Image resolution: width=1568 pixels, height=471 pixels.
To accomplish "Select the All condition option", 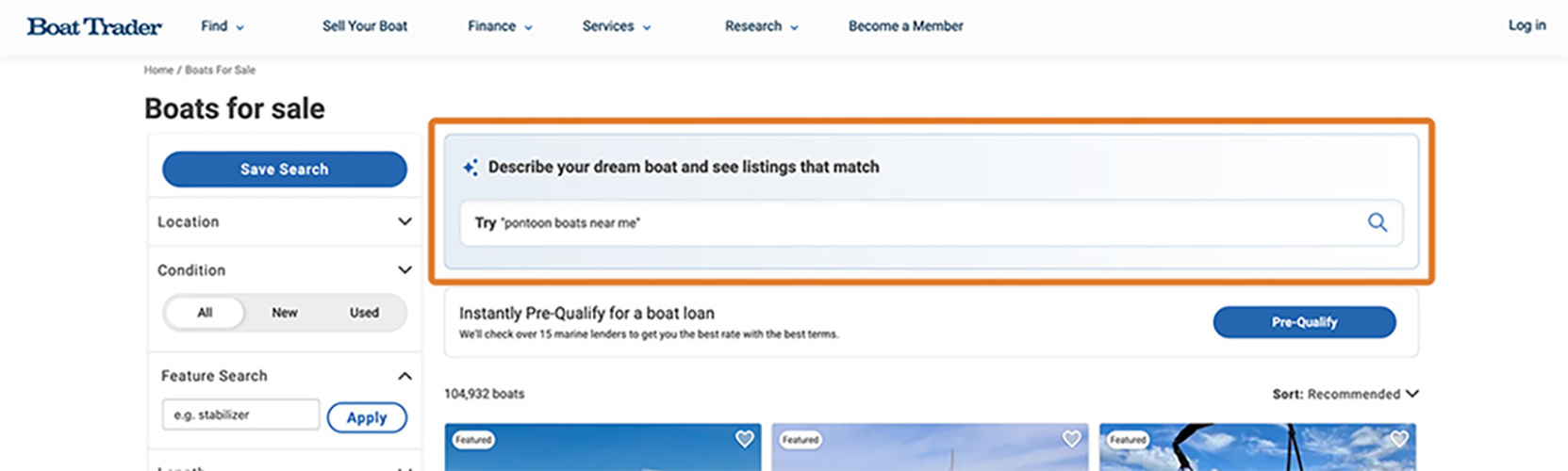I will click(x=205, y=313).
